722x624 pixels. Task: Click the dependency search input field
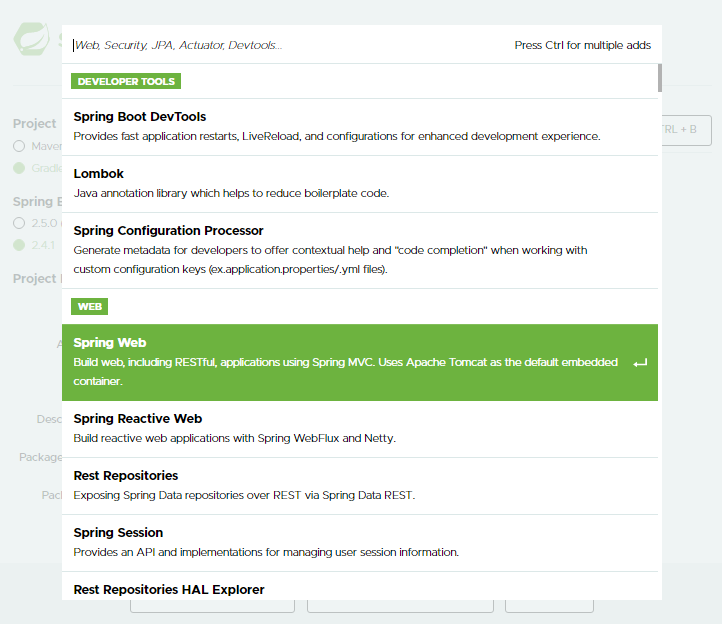tap(290, 45)
